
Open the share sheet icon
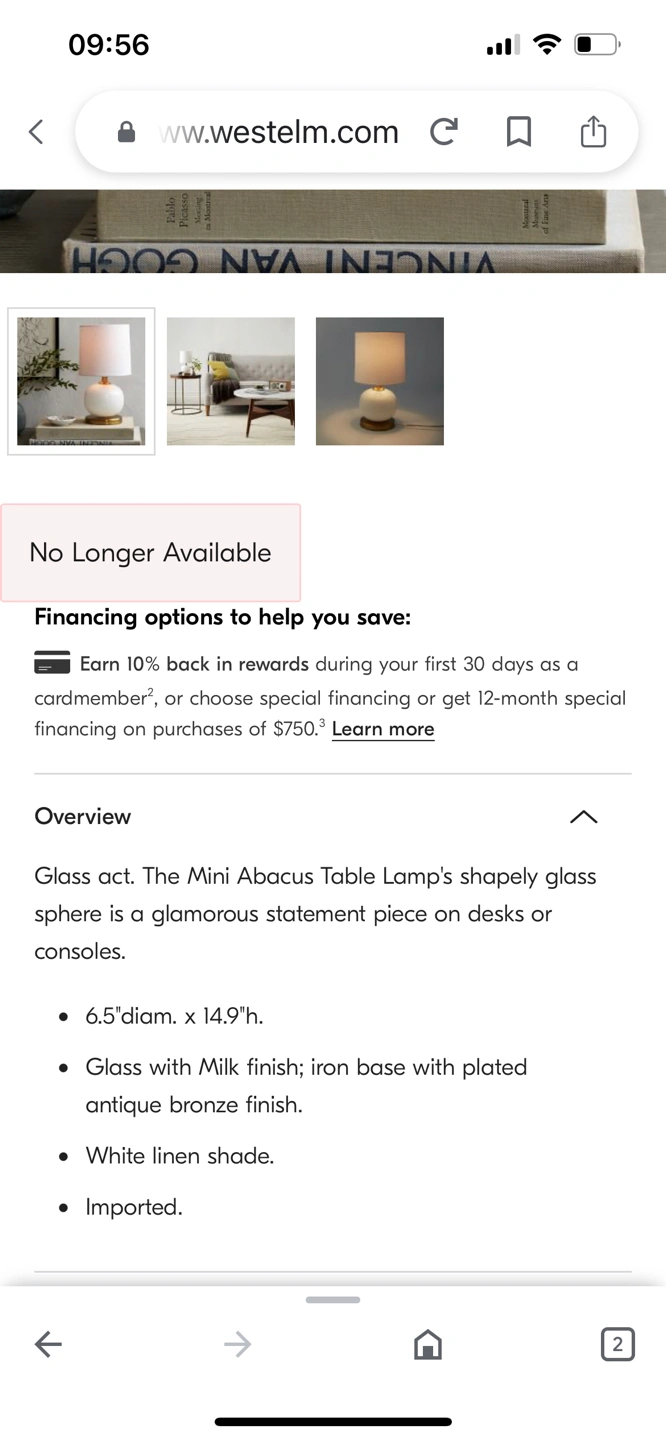593,132
